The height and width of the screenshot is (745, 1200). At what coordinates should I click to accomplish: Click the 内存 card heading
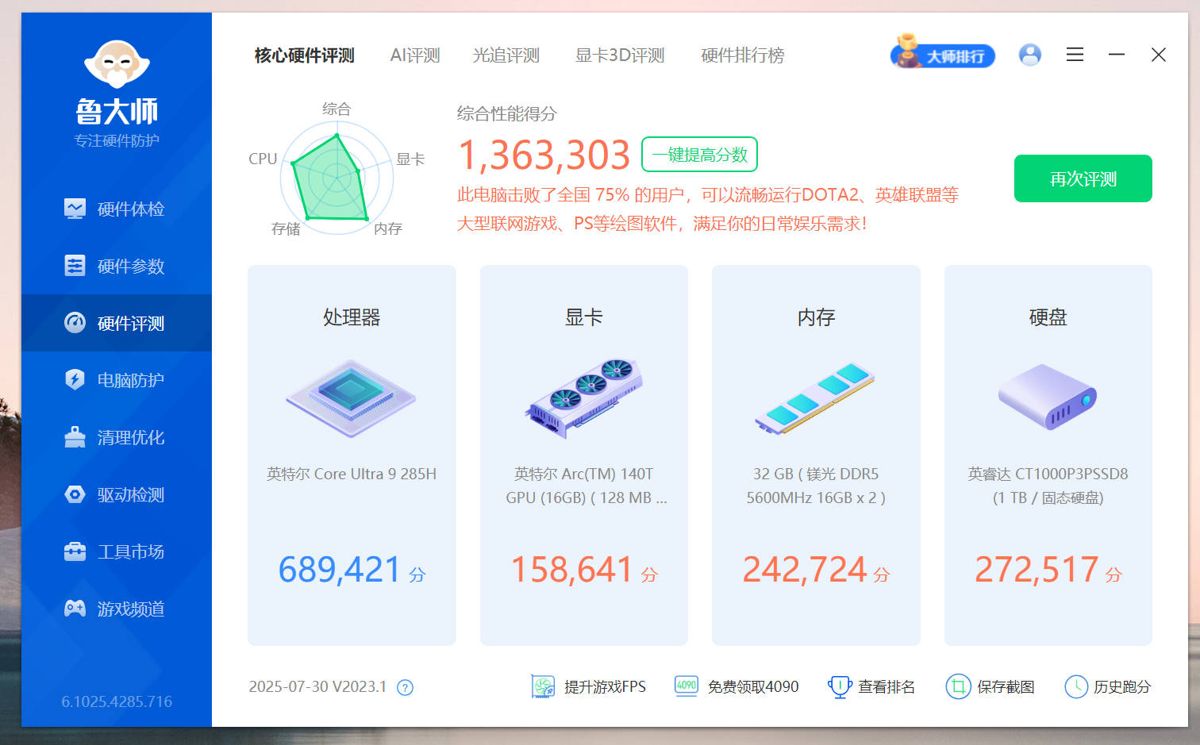click(816, 318)
